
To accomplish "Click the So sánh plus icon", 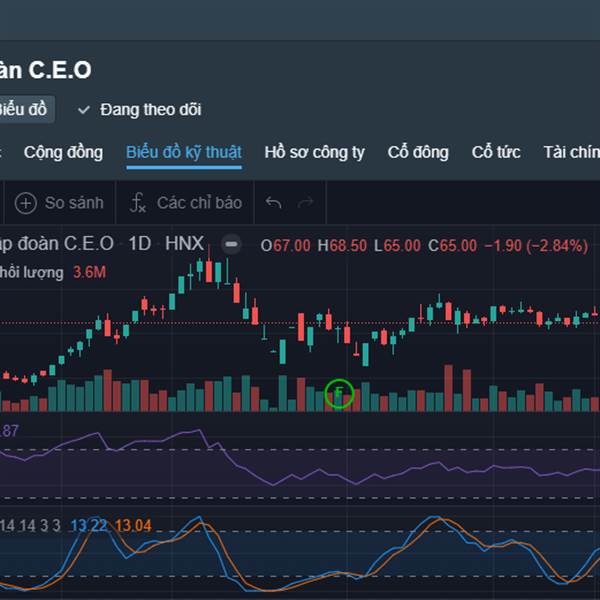I will (x=26, y=203).
